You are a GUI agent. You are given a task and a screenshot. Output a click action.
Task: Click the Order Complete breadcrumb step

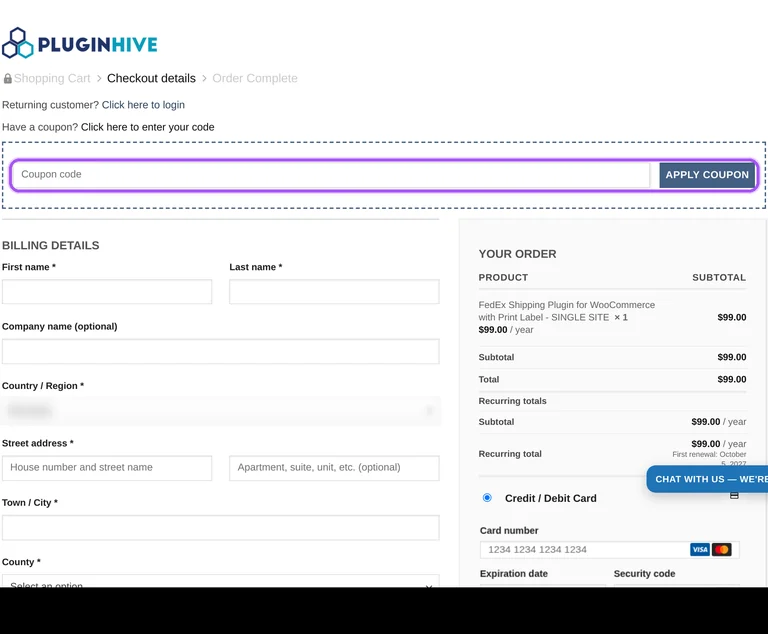[255, 78]
